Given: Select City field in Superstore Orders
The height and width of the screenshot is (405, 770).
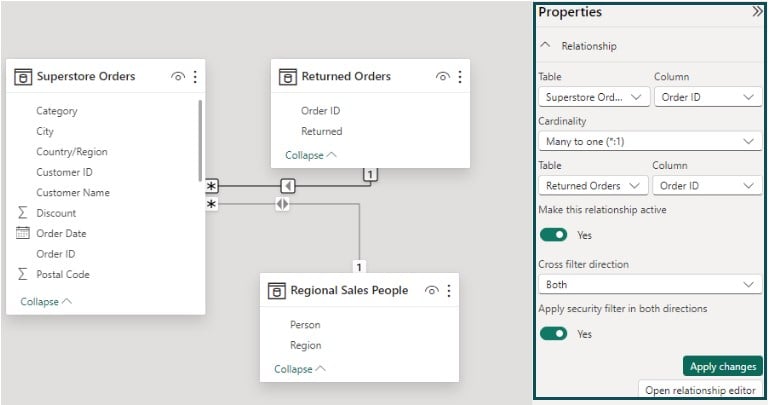Looking at the screenshot, I should coord(45,131).
